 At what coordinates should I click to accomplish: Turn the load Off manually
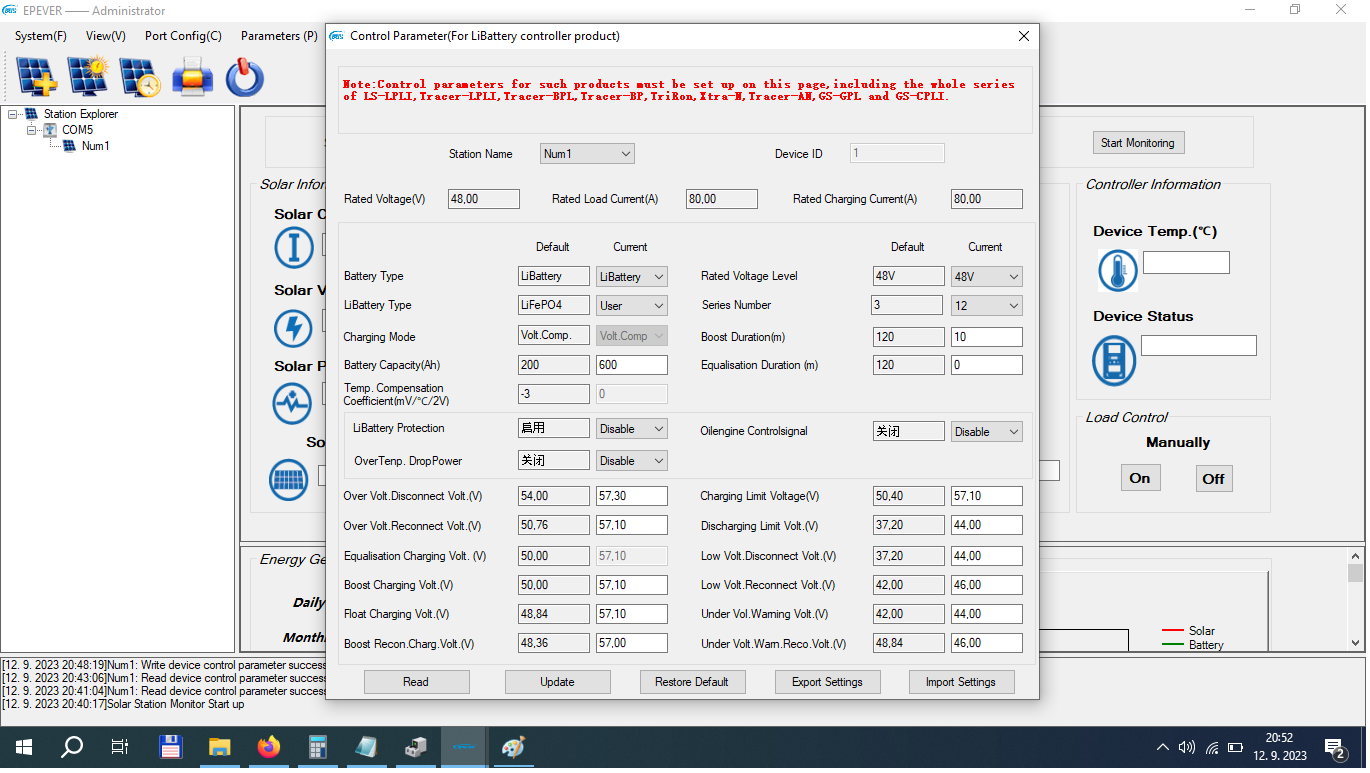[x=1213, y=479]
